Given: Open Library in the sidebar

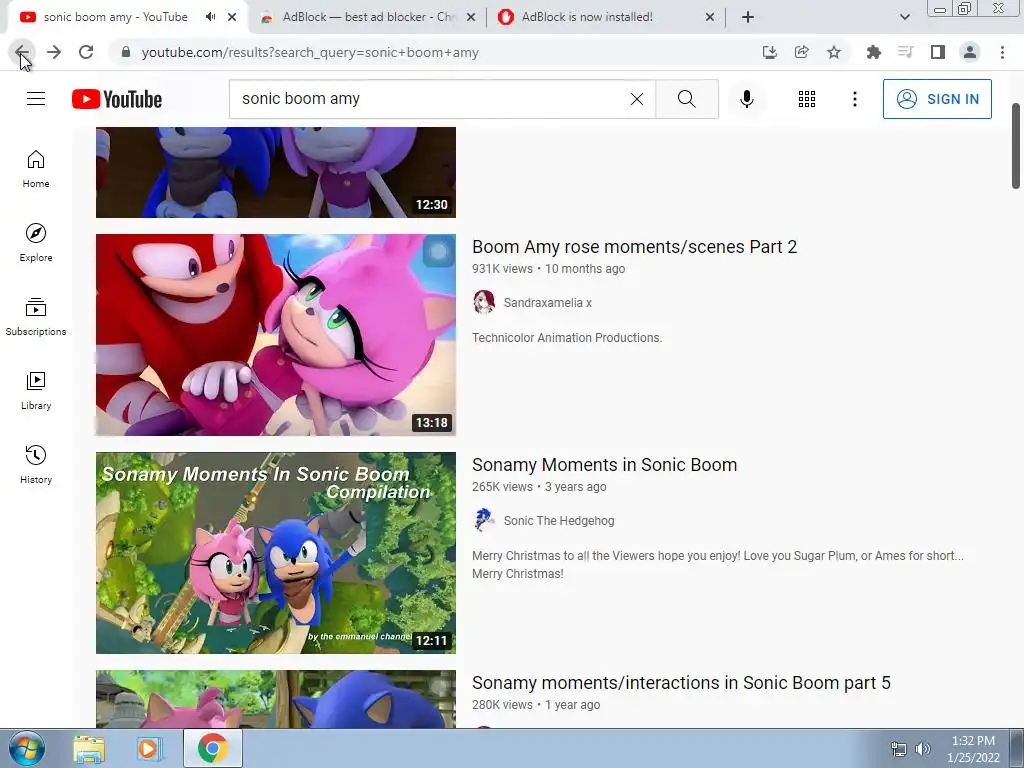Looking at the screenshot, I should coord(36,391).
